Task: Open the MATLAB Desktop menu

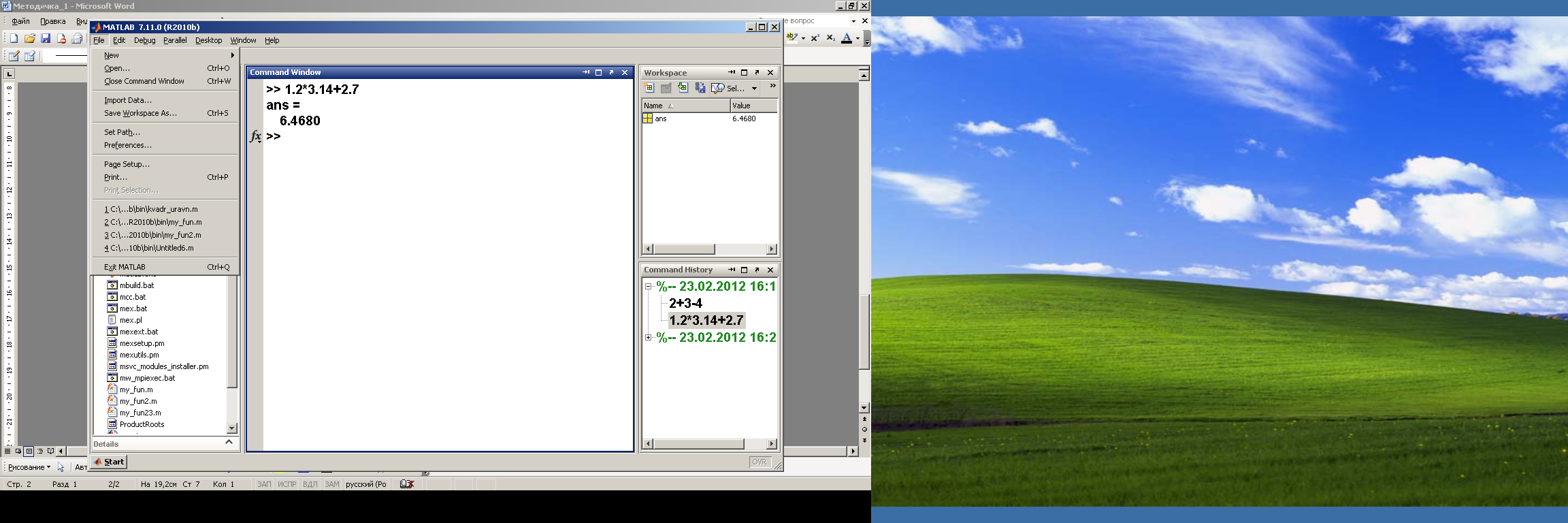Action: coord(208,40)
